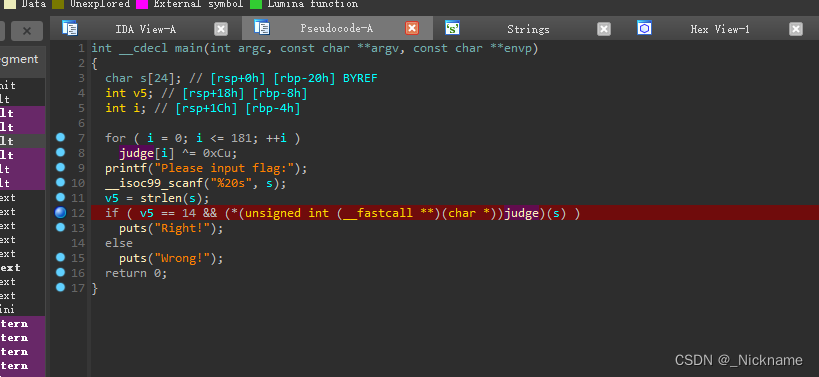This screenshot has width=819, height=377.
Task: Close the IDA View-A tab
Action: point(221,29)
